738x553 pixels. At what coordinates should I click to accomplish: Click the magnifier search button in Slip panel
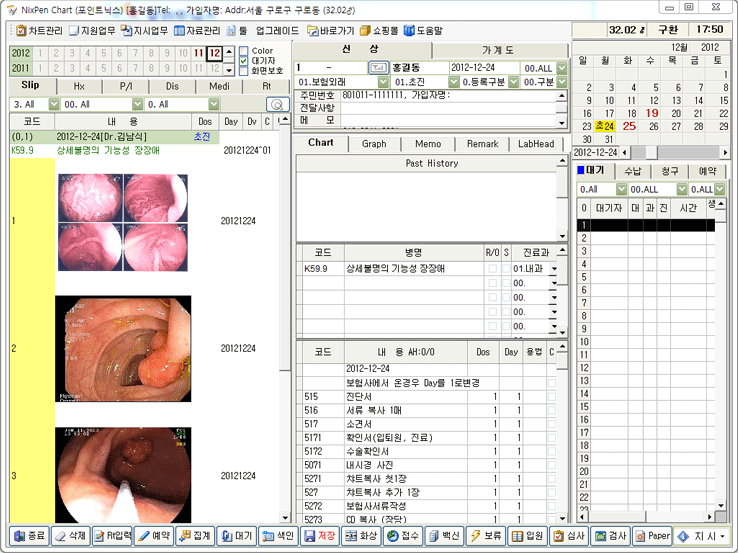pos(277,104)
